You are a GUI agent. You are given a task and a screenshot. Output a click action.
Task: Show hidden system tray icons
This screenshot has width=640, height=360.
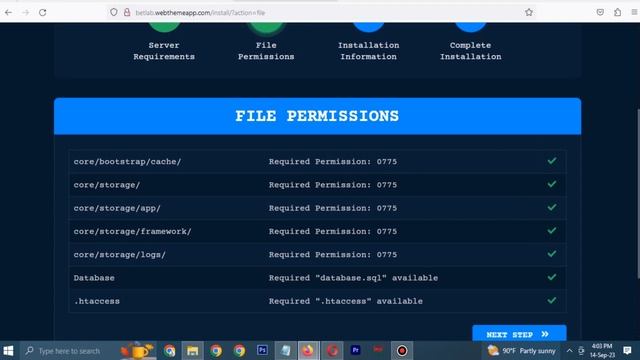[x=569, y=351]
